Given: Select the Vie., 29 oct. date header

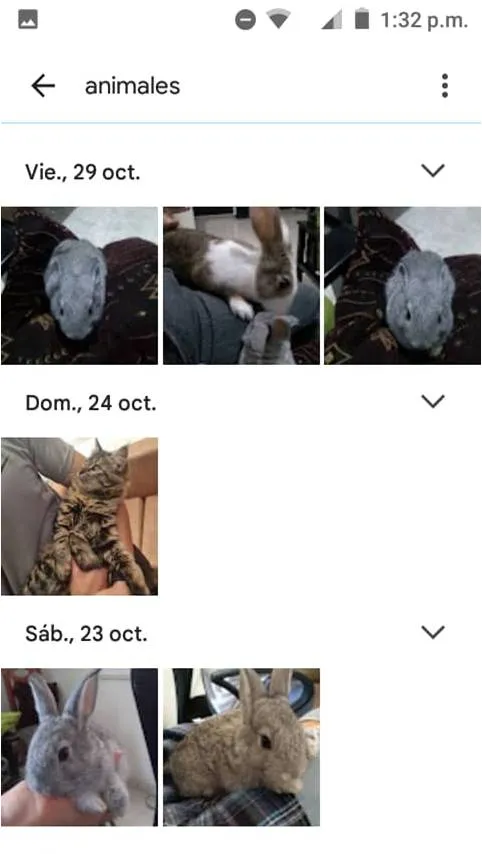Looking at the screenshot, I should 83,172.
